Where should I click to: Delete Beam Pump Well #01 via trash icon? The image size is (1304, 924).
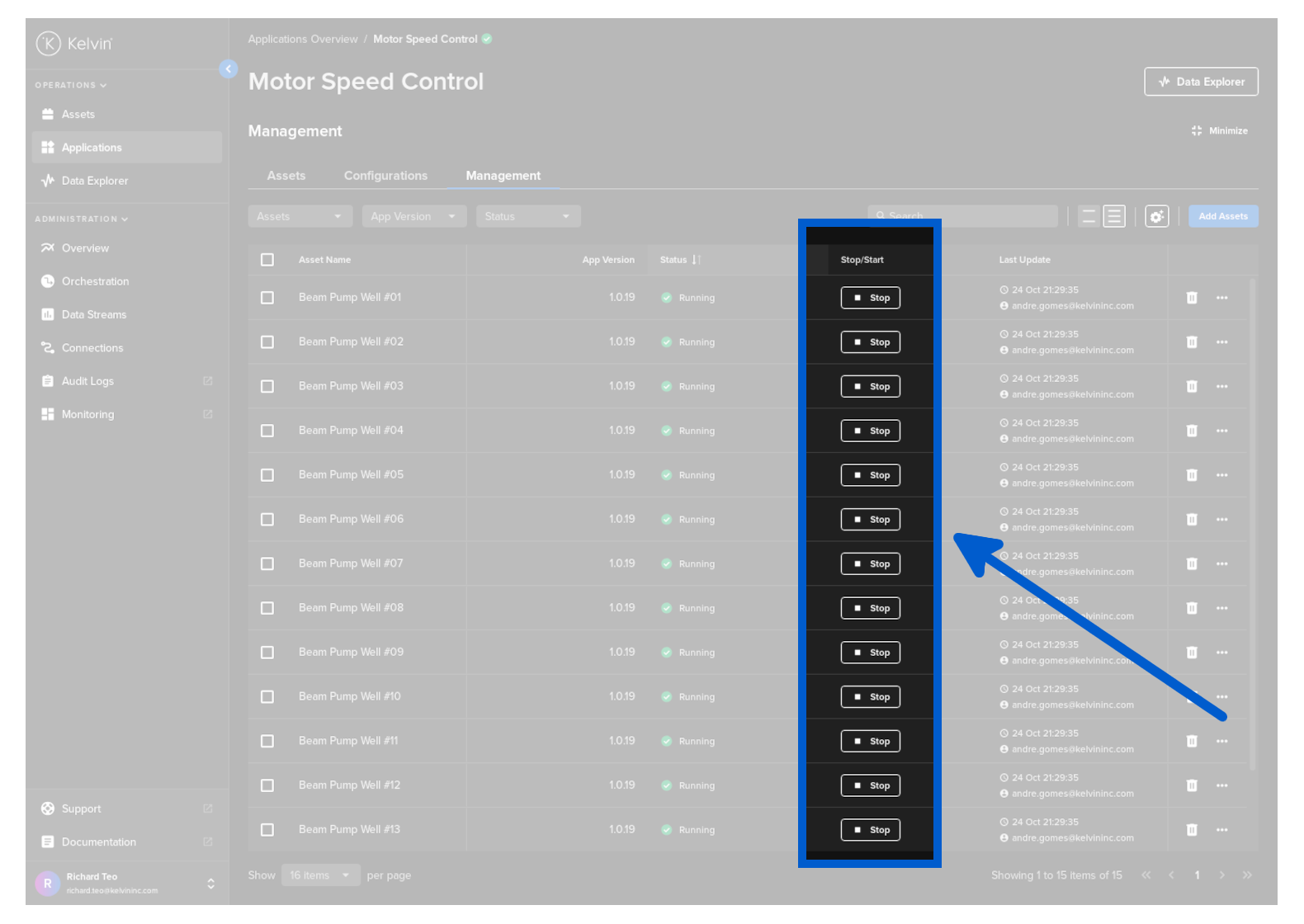[1192, 298]
